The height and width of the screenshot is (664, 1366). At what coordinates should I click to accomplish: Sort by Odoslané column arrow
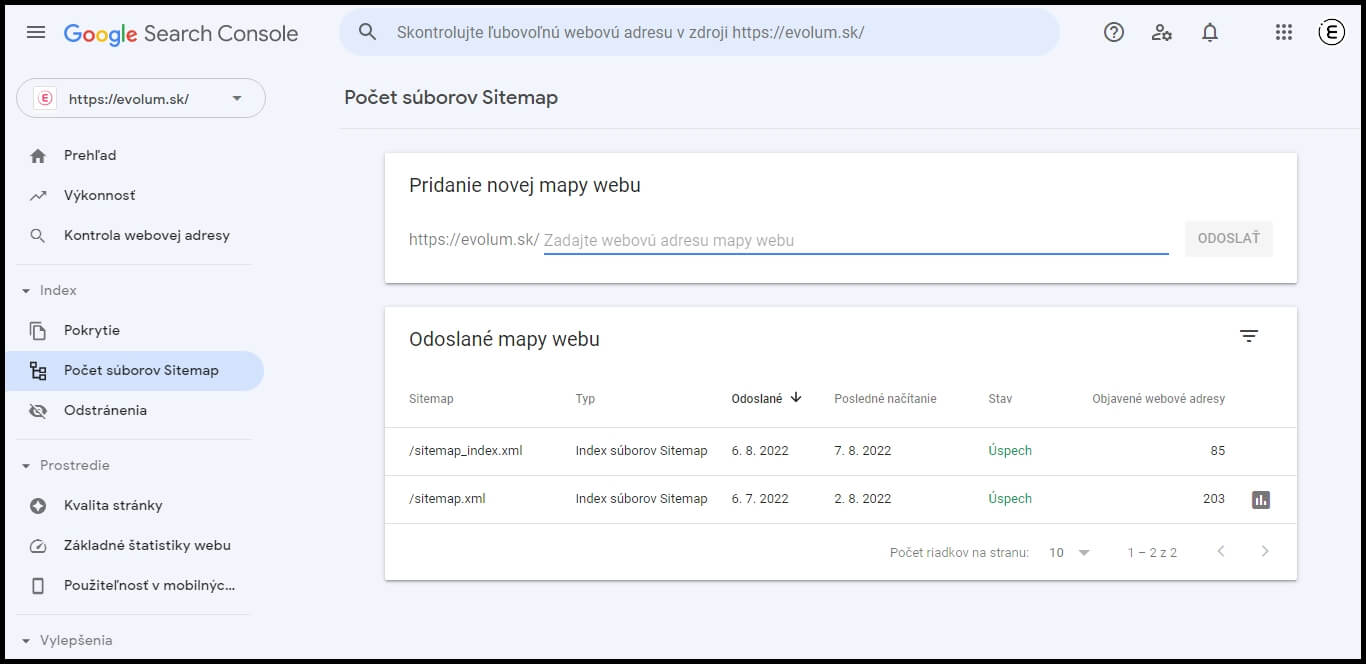point(796,397)
